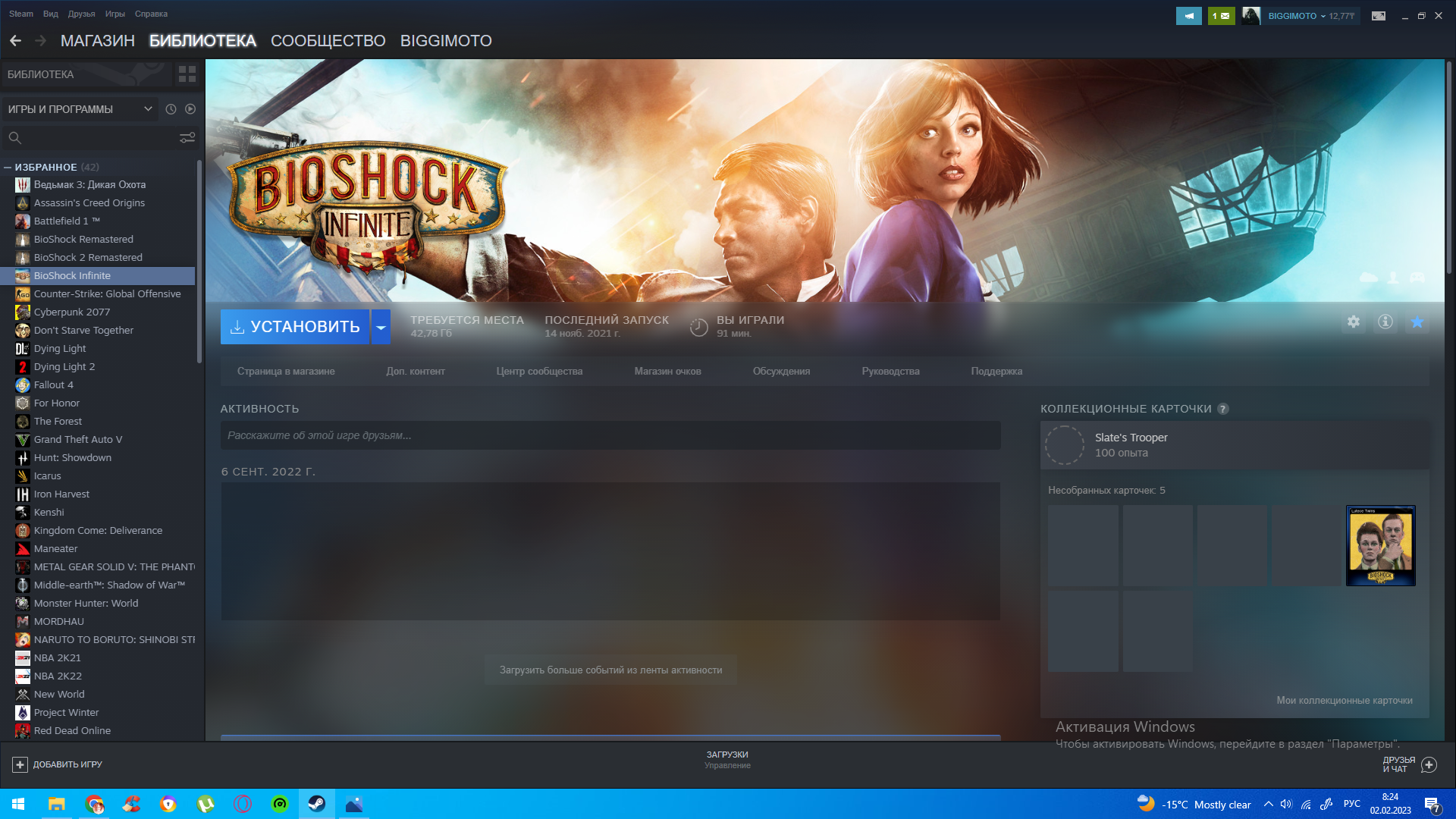Image resolution: width=1456 pixels, height=819 pixels.
Task: Select Grand Theft Auto V
Action: pos(99,440)
